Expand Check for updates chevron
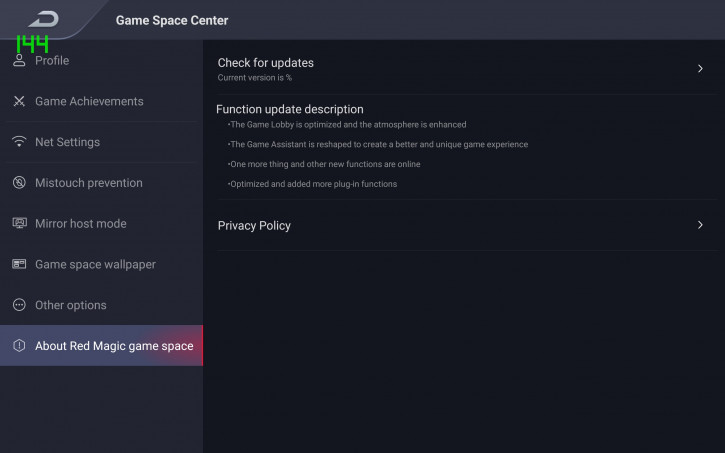The height and width of the screenshot is (453, 725). click(x=700, y=68)
